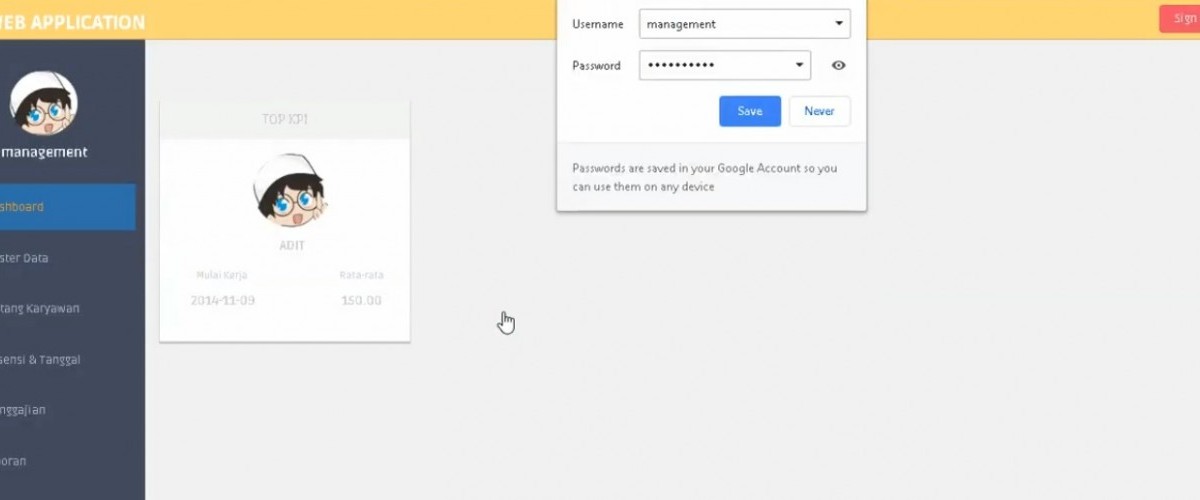Expand the Password dropdown arrow
The image size is (1200, 500).
(x=799, y=66)
